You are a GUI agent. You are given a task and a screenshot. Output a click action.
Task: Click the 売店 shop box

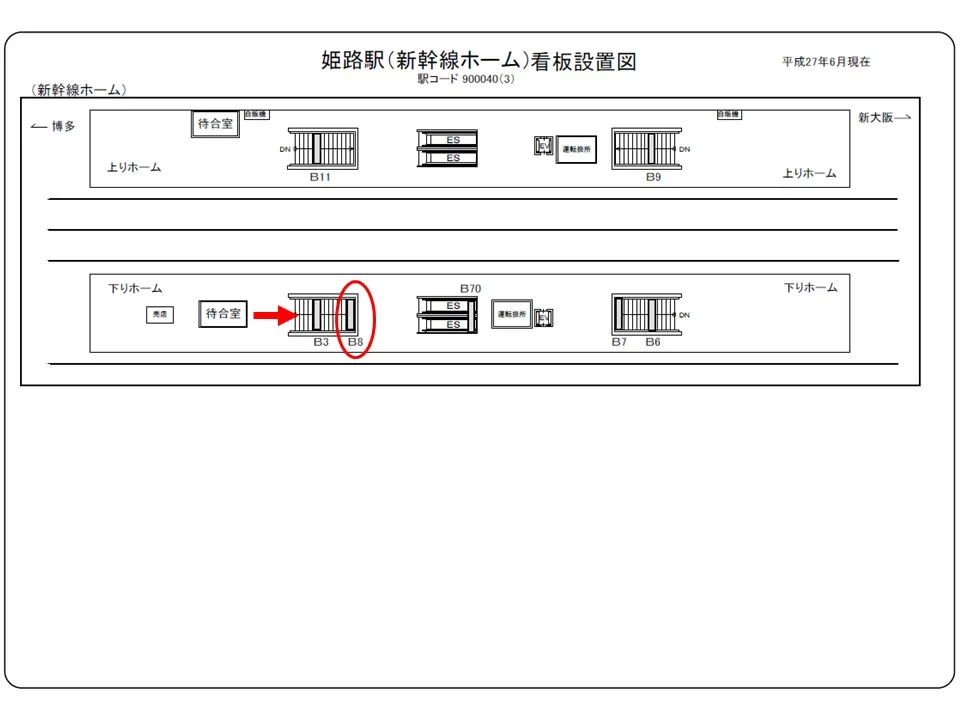point(159,314)
